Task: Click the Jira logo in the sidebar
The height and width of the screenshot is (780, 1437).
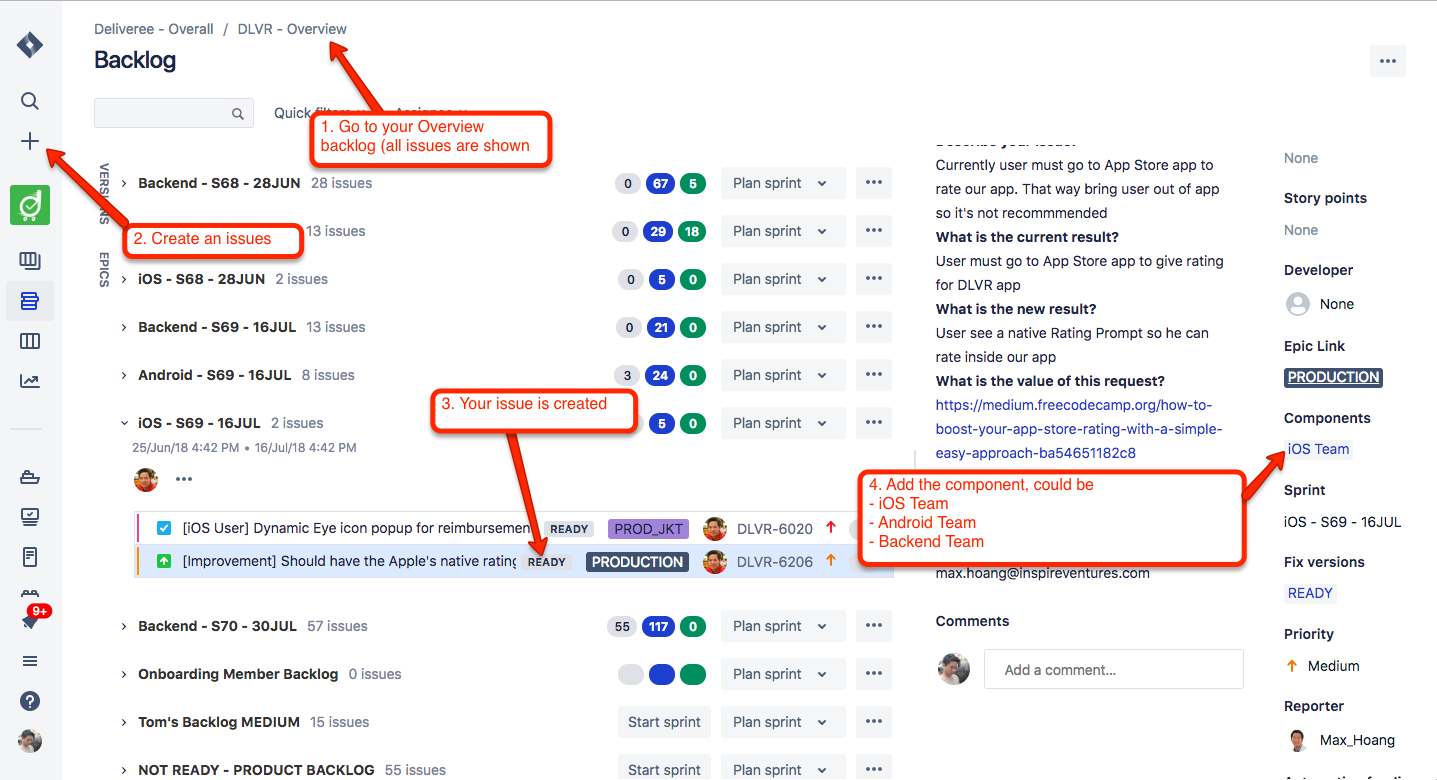Action: point(30,45)
